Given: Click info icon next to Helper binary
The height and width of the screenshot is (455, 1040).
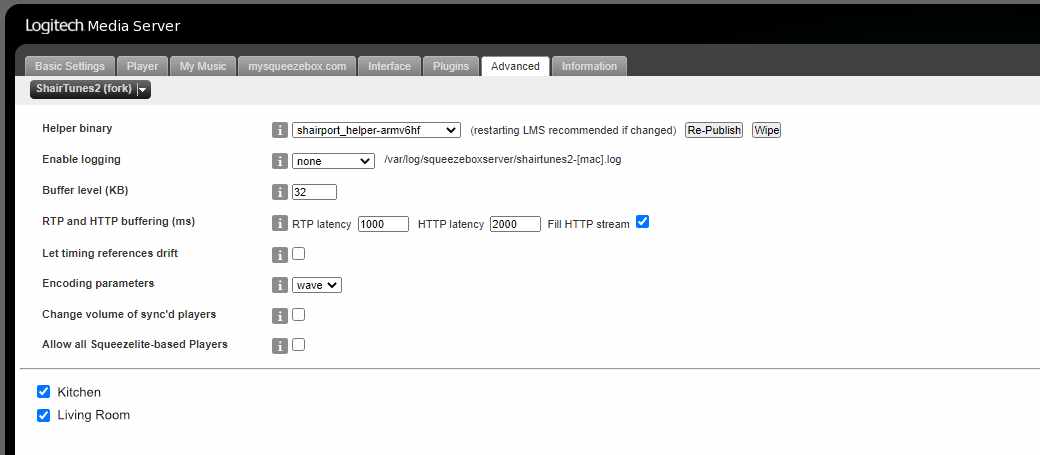Looking at the screenshot, I should (280, 130).
